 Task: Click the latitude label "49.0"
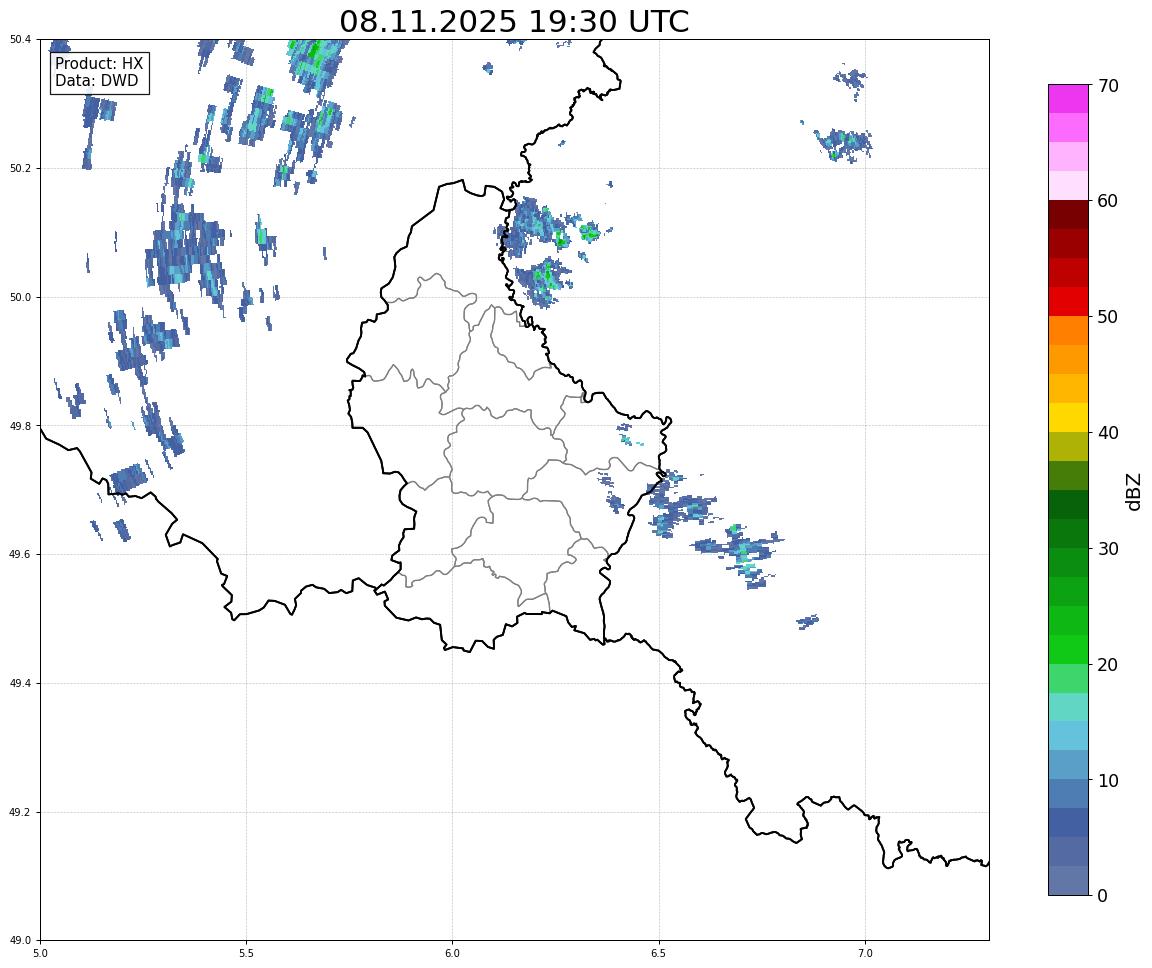pos(20,941)
